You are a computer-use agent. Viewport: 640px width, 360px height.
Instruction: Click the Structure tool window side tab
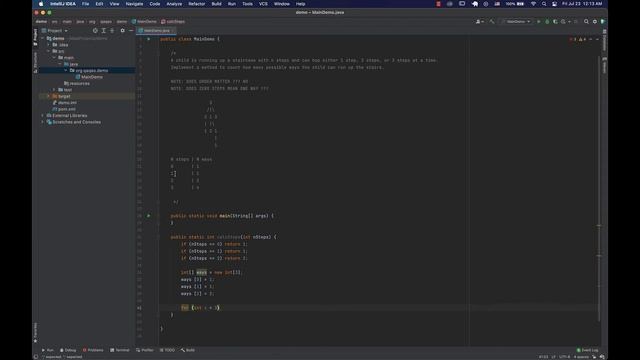pyautogui.click(x=36, y=62)
